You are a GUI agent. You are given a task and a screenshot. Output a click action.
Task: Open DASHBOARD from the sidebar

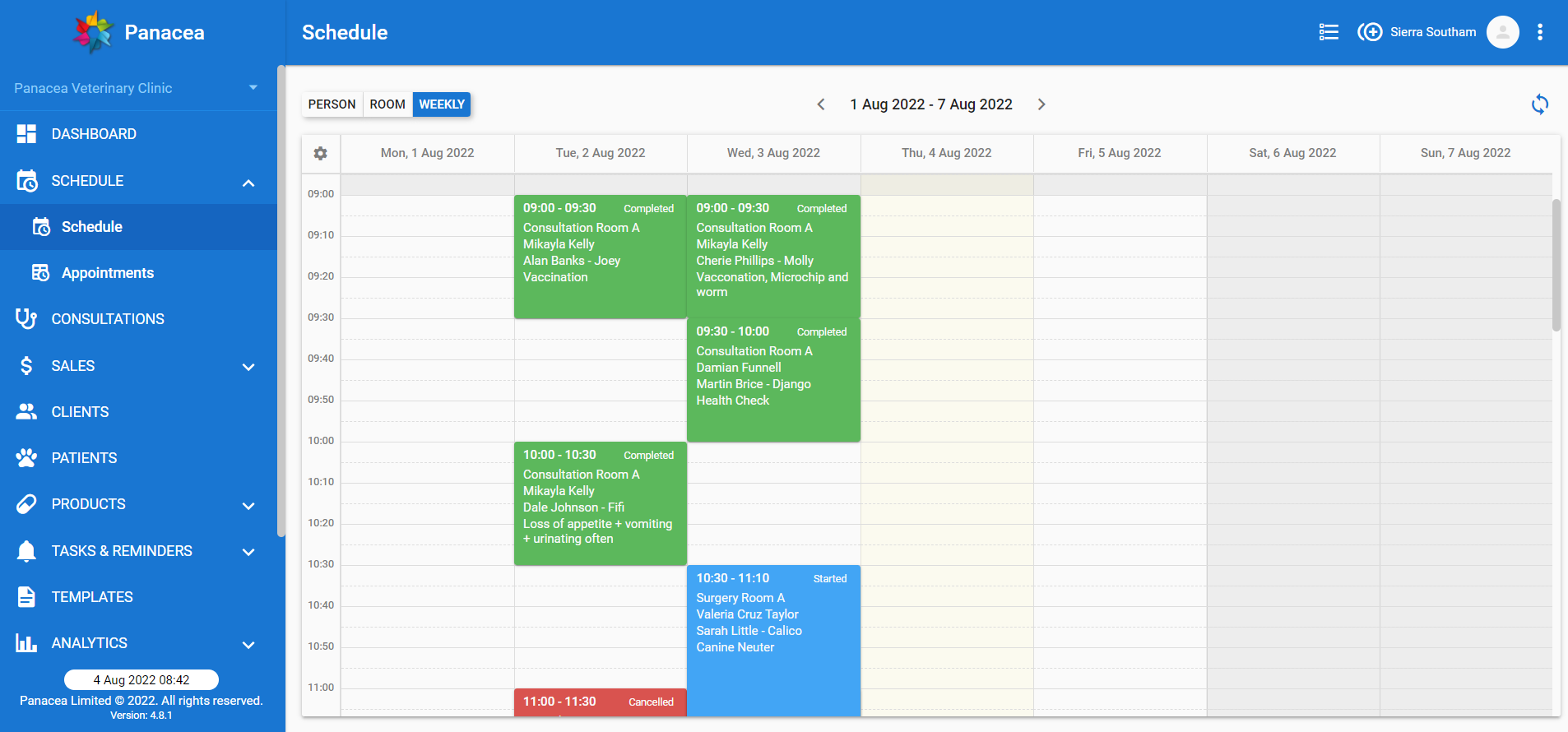click(138, 134)
